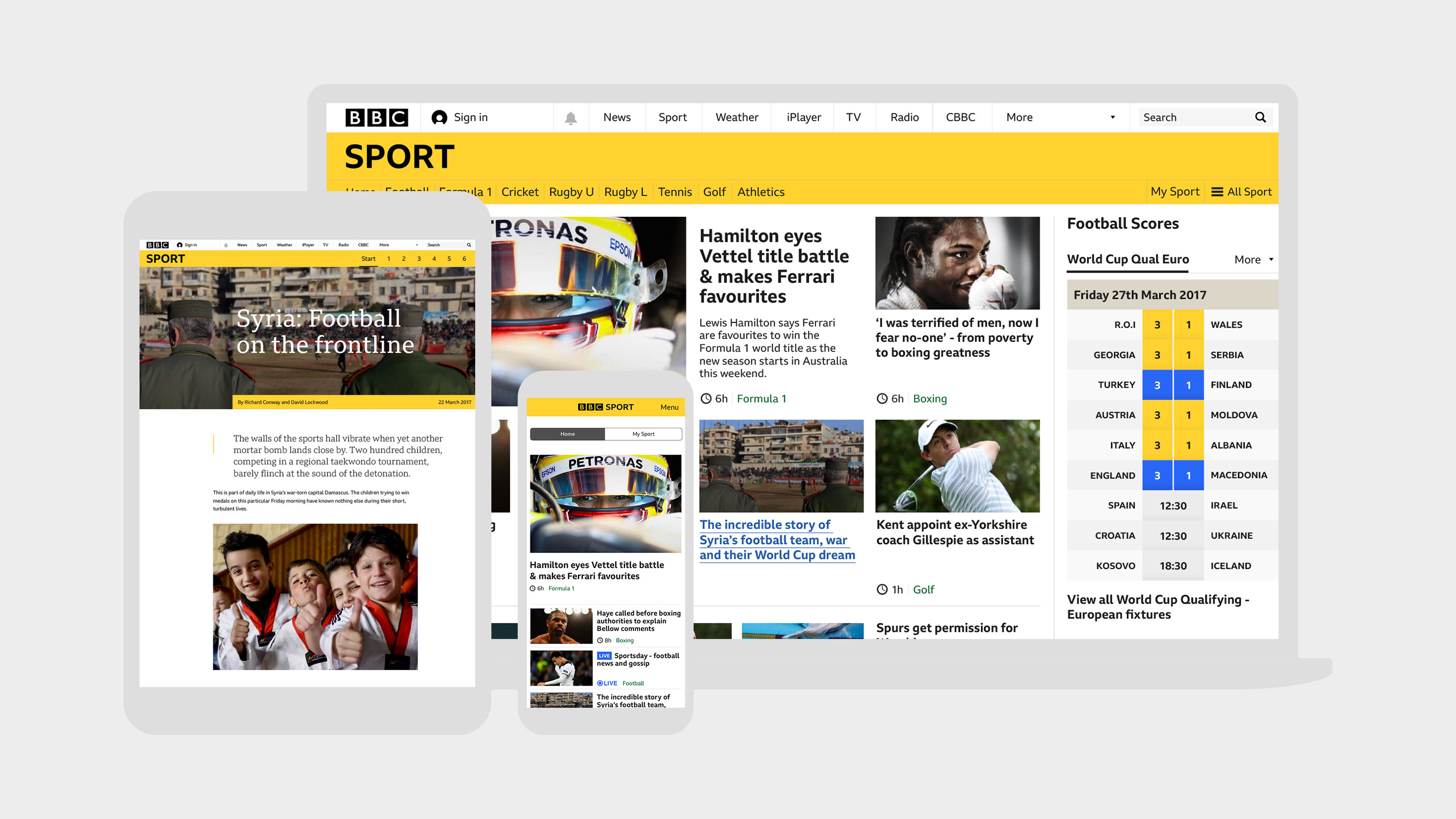Jump to section 3 on tablet

click(419, 259)
